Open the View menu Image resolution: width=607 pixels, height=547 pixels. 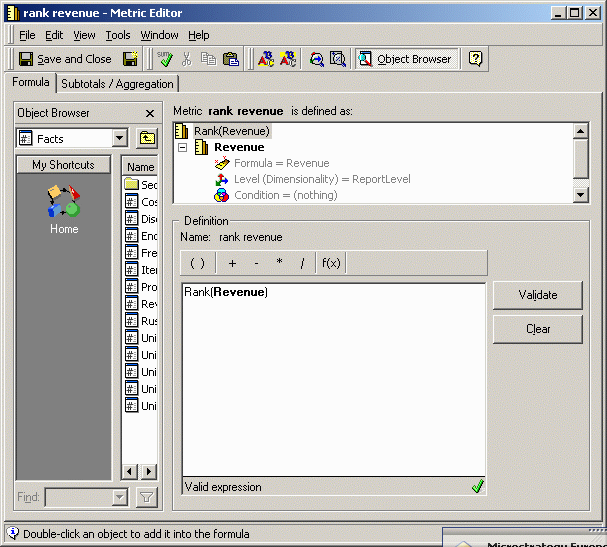point(84,35)
